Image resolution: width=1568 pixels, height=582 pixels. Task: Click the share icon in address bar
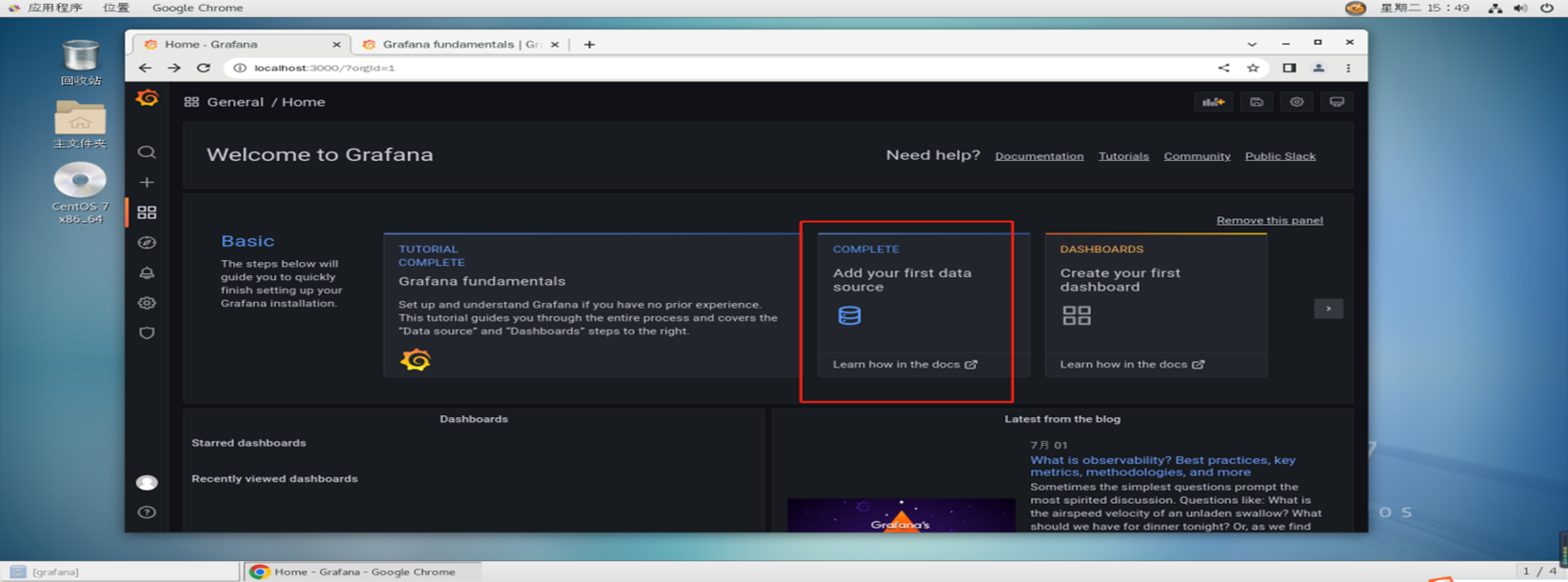pyautogui.click(x=1223, y=68)
